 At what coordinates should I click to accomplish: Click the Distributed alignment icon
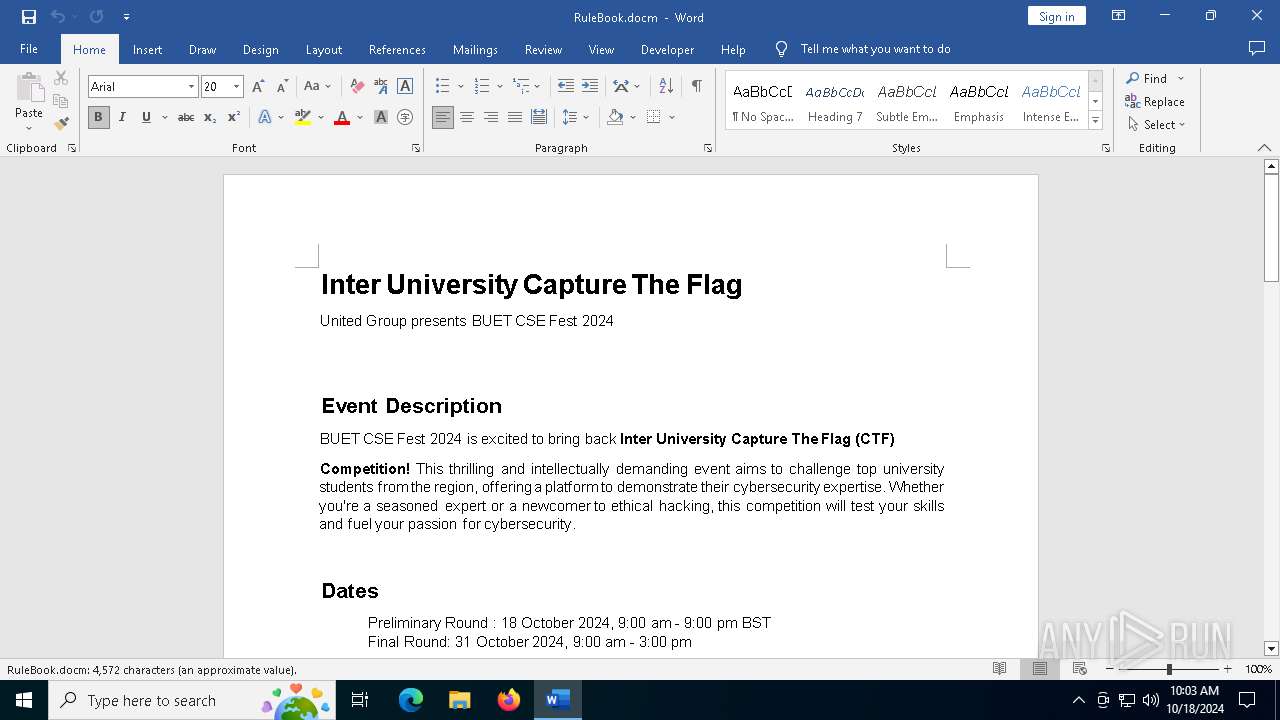(x=539, y=117)
